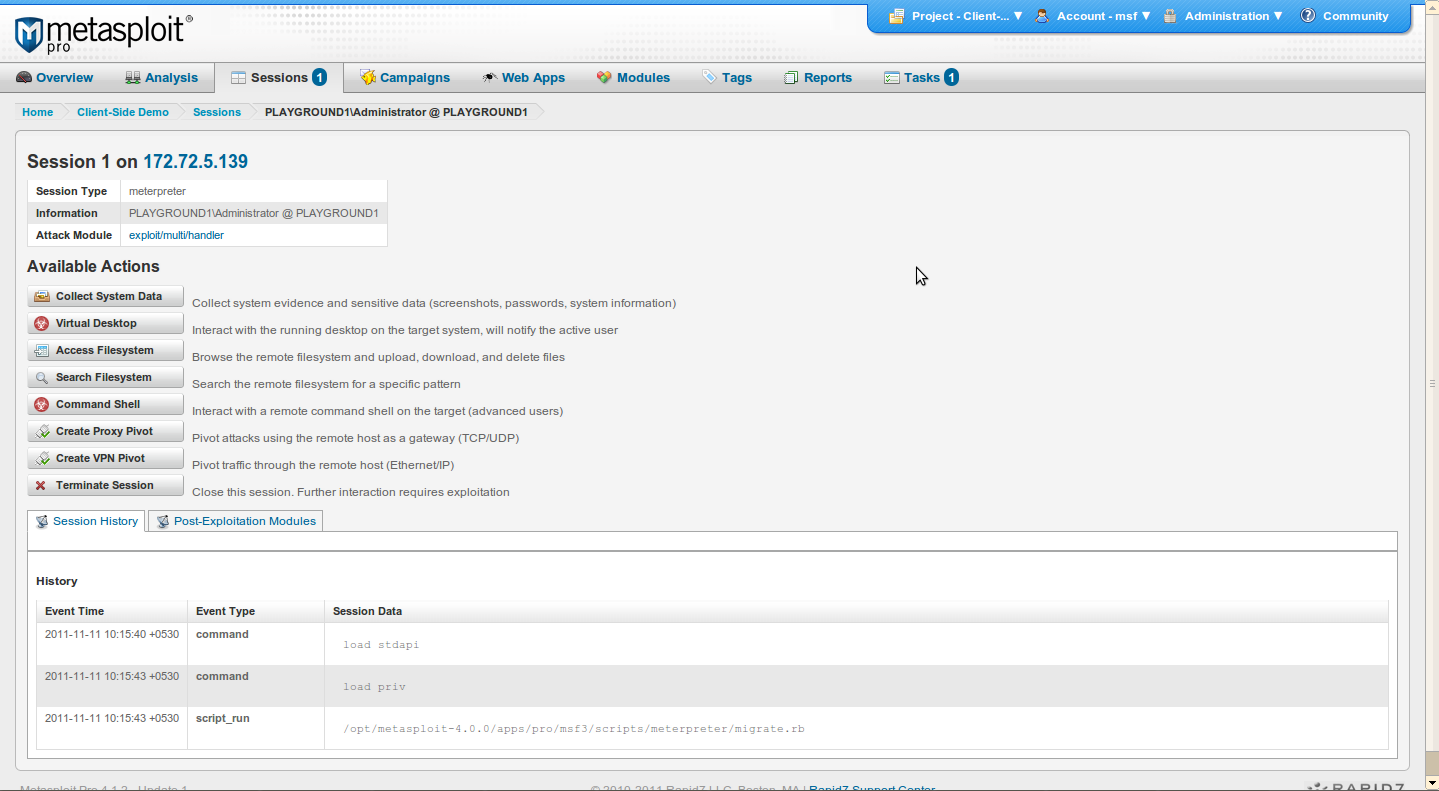Screen dimensions: 1439x791
Task: Select the Session History tab
Action: tap(87, 522)
